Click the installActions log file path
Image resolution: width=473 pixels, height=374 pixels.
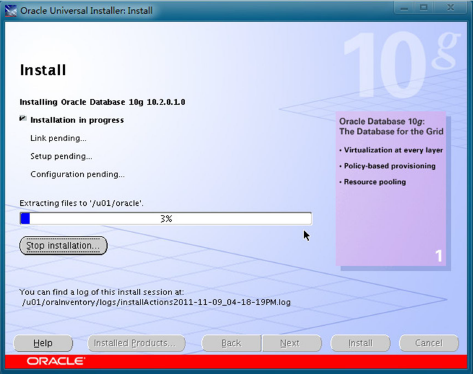click(156, 302)
